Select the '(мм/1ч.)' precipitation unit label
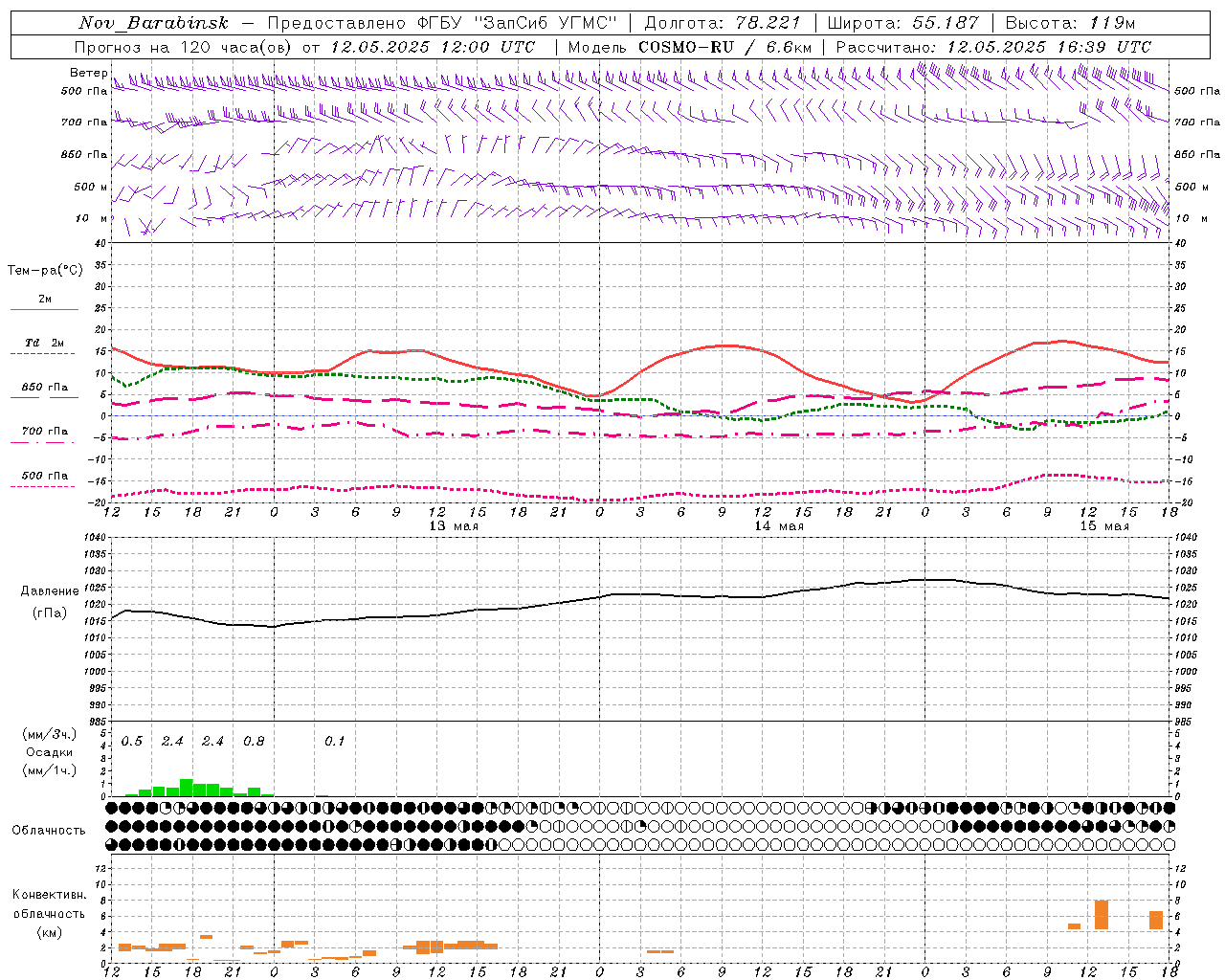The image size is (1225, 980). point(50,770)
